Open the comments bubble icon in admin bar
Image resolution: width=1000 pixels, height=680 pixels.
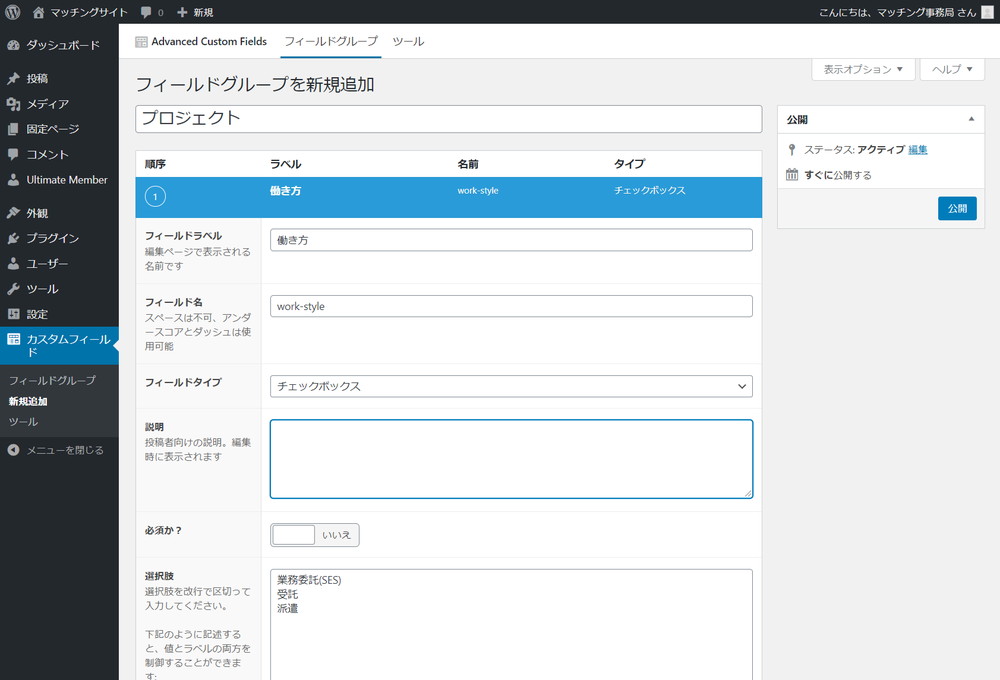(x=146, y=12)
